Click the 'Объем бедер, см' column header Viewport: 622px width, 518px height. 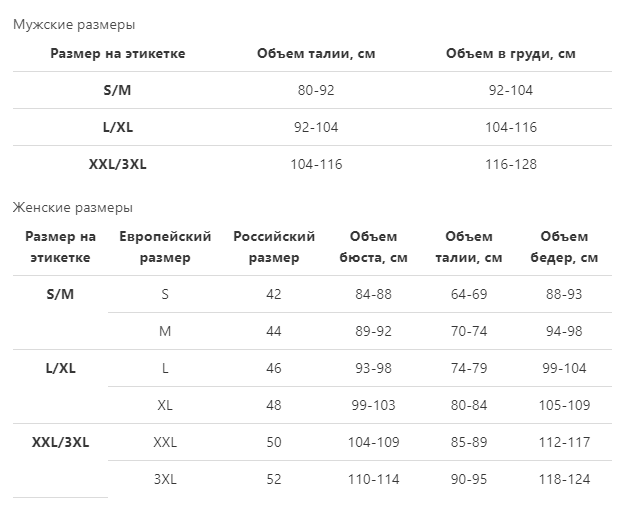(564, 247)
